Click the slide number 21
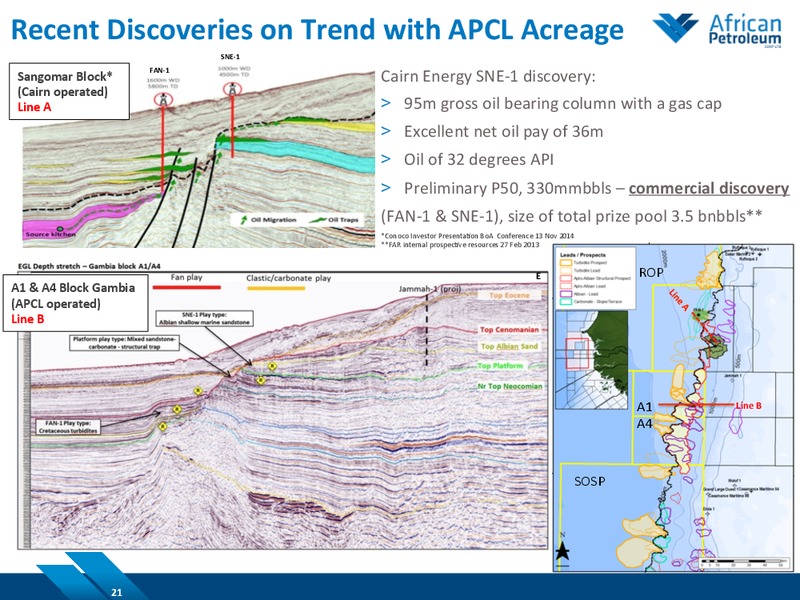 pos(117,592)
